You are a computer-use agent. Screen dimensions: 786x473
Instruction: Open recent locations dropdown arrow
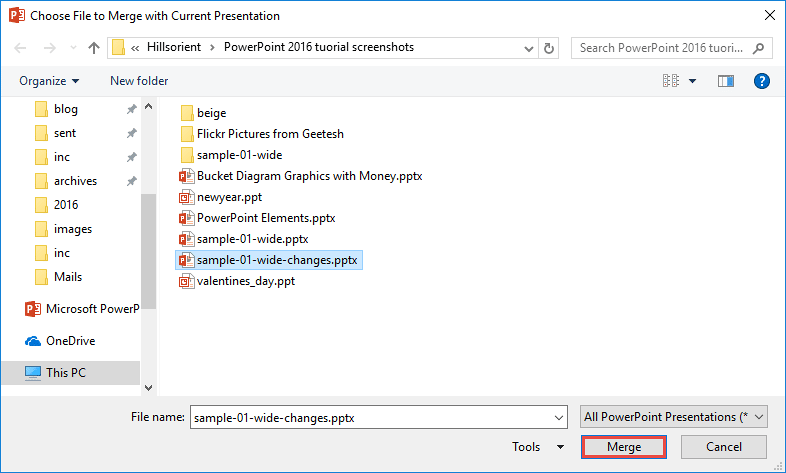tap(73, 48)
